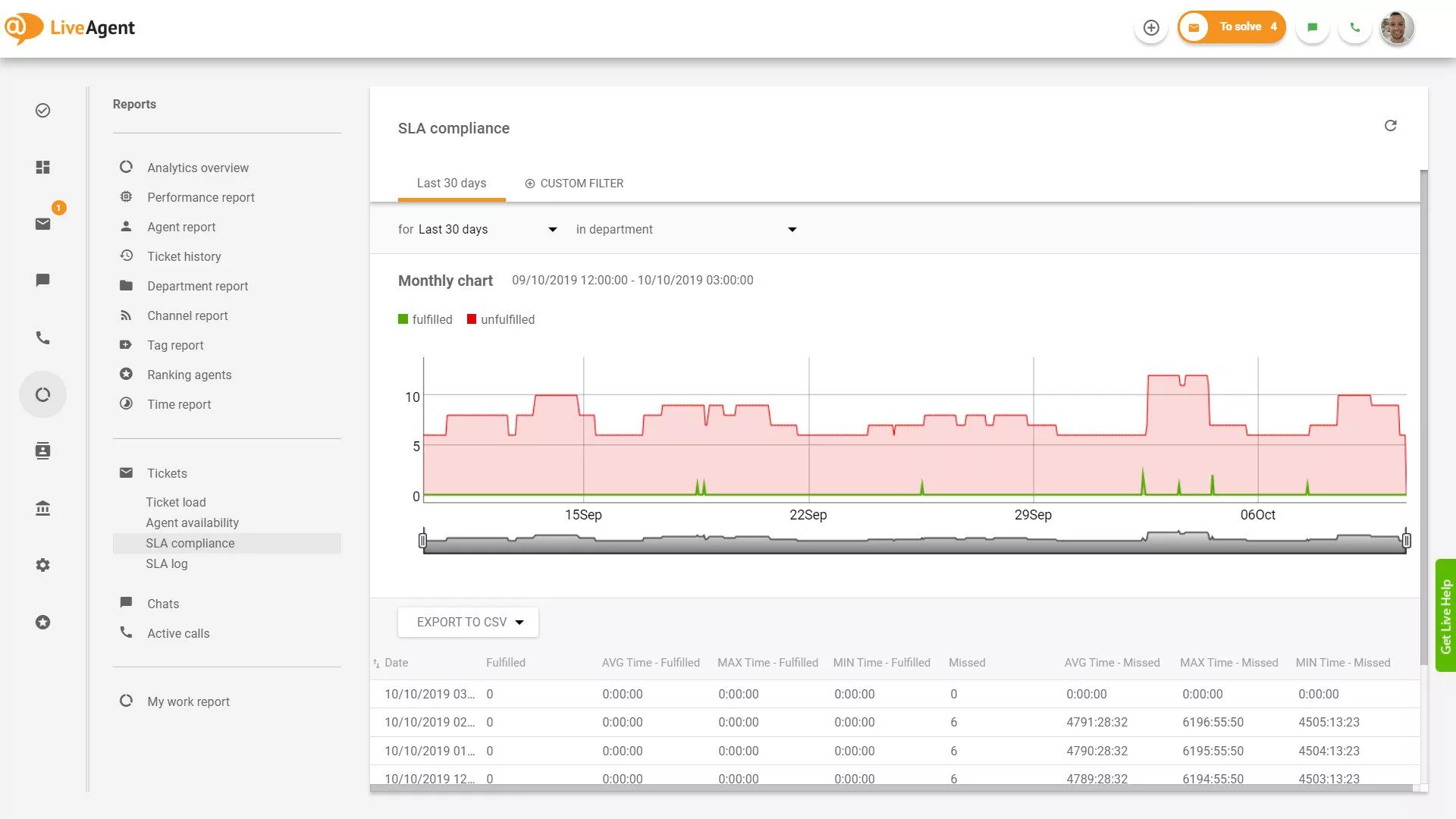Image resolution: width=1456 pixels, height=819 pixels.
Task: Sort table by Date column header
Action: tap(395, 663)
